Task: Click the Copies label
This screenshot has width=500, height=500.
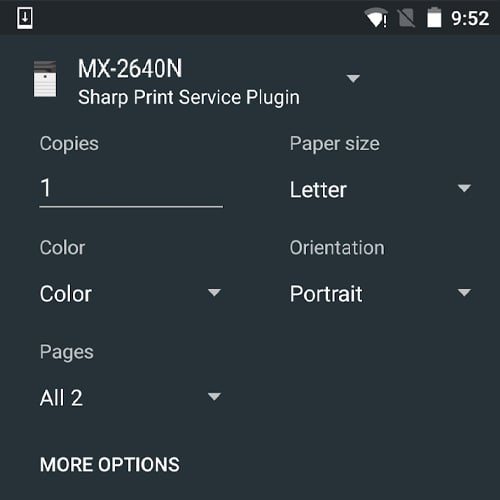Action: point(69,144)
